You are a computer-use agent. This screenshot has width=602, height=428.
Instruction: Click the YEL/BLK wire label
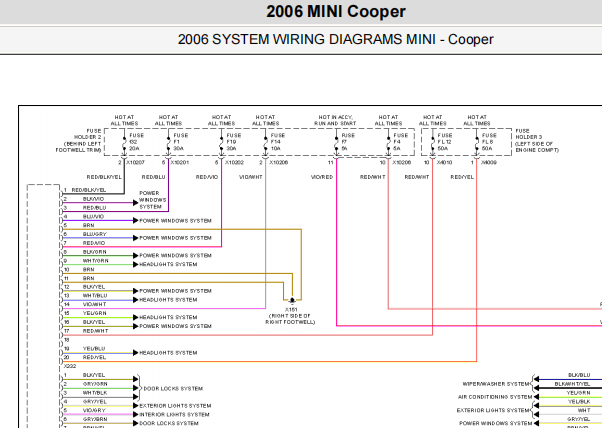579,402
